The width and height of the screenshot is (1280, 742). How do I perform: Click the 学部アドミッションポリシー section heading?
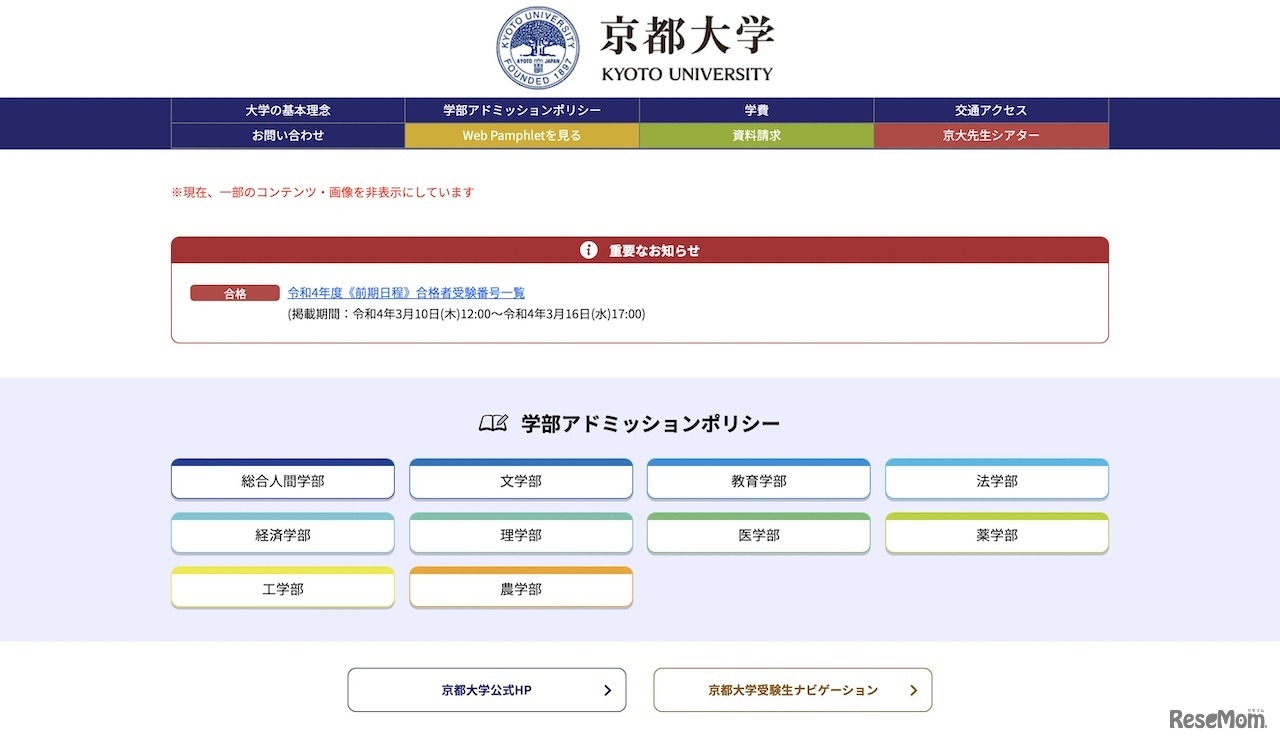click(651, 423)
